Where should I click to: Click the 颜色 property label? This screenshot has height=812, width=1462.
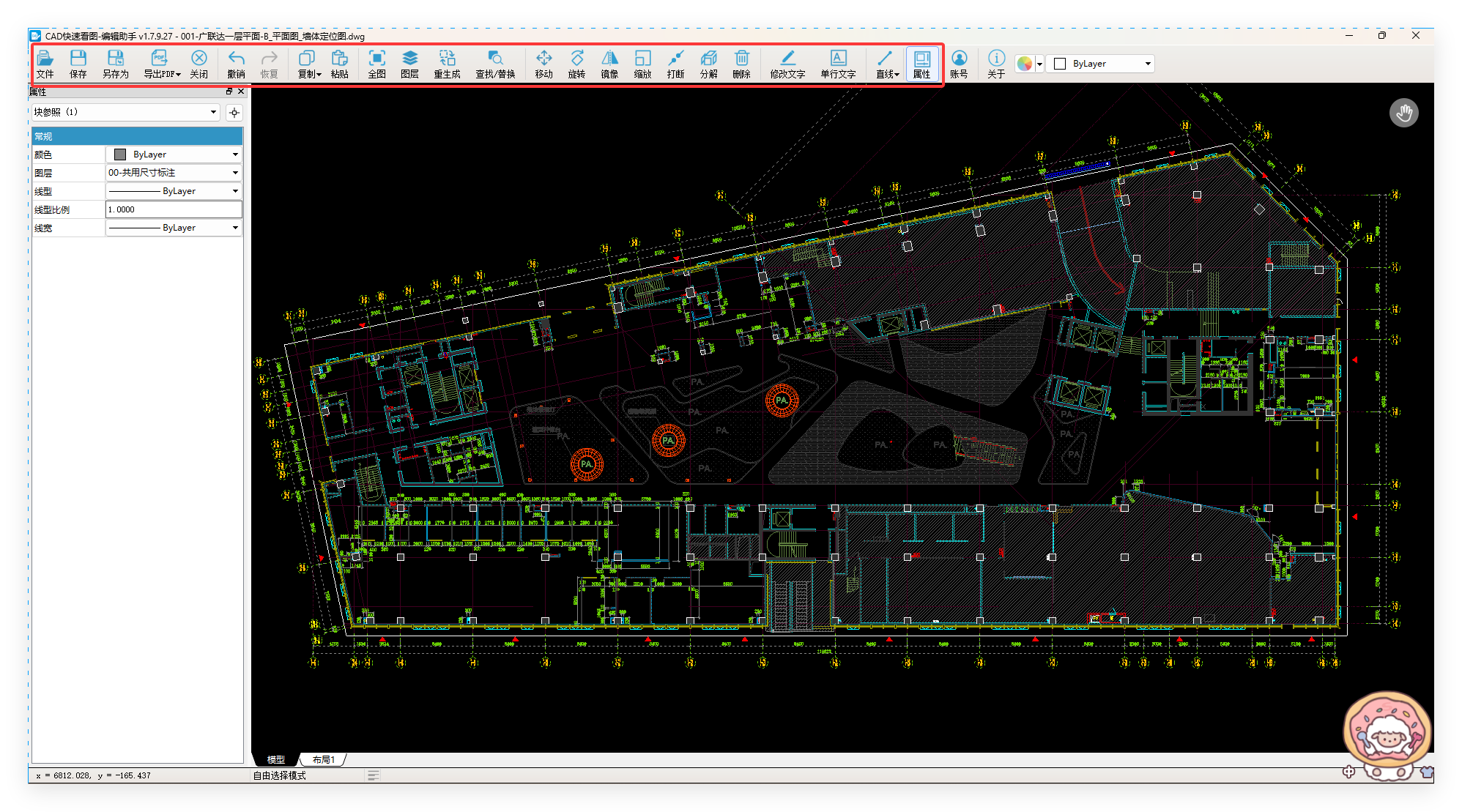43,154
